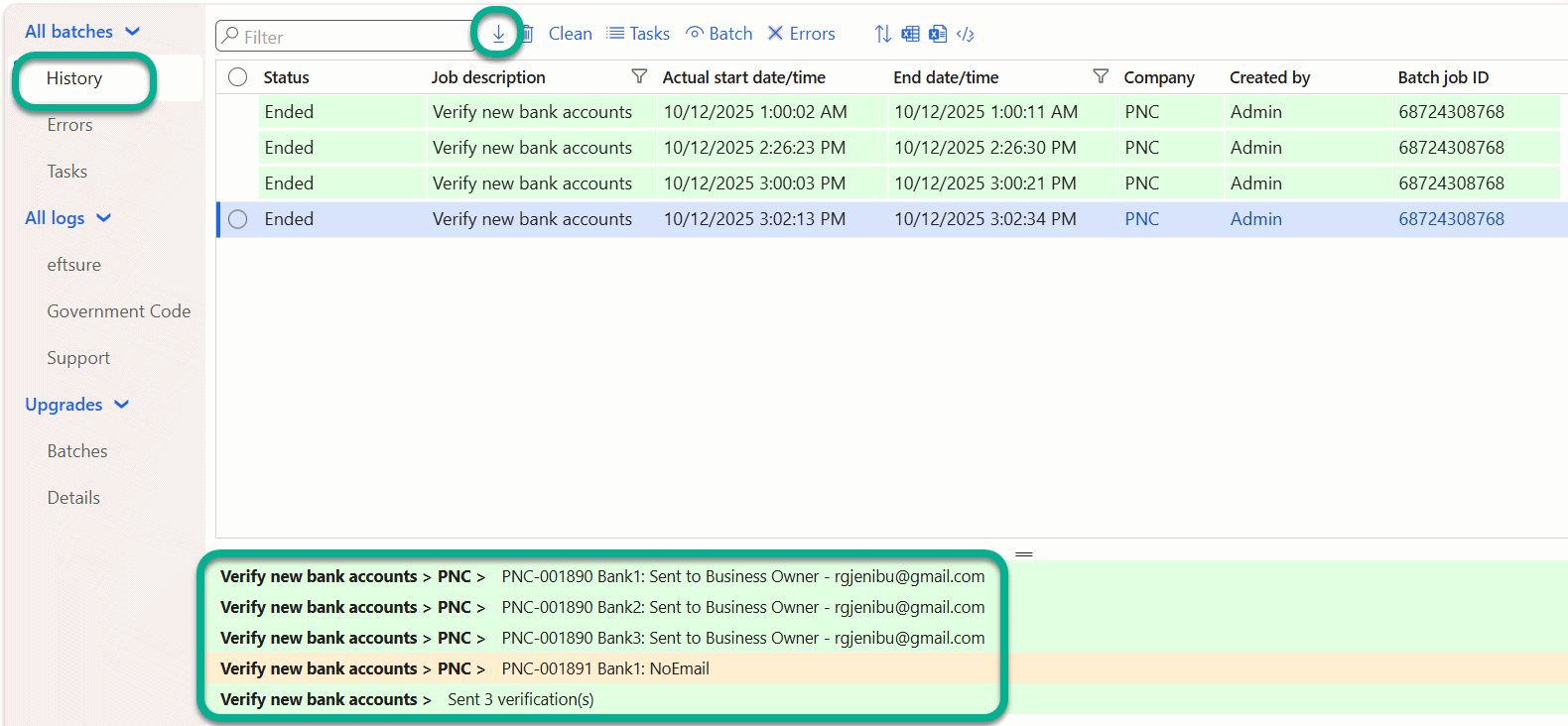Click the code brackets icon in the toolbar
This screenshot has height=726, width=1568.
tap(965, 34)
